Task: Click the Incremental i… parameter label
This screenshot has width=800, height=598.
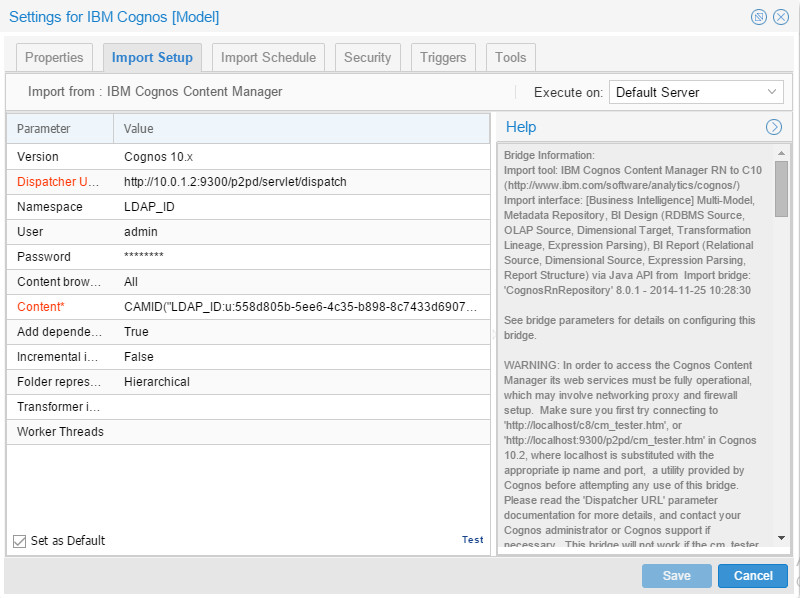Action: point(57,357)
